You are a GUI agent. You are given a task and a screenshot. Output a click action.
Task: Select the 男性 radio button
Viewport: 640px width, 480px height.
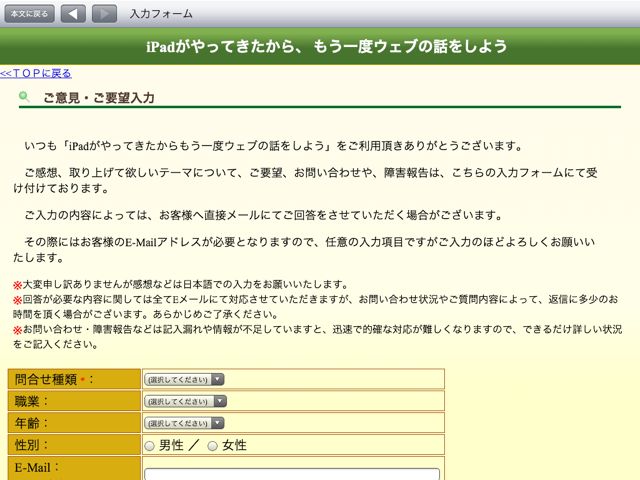[150, 446]
